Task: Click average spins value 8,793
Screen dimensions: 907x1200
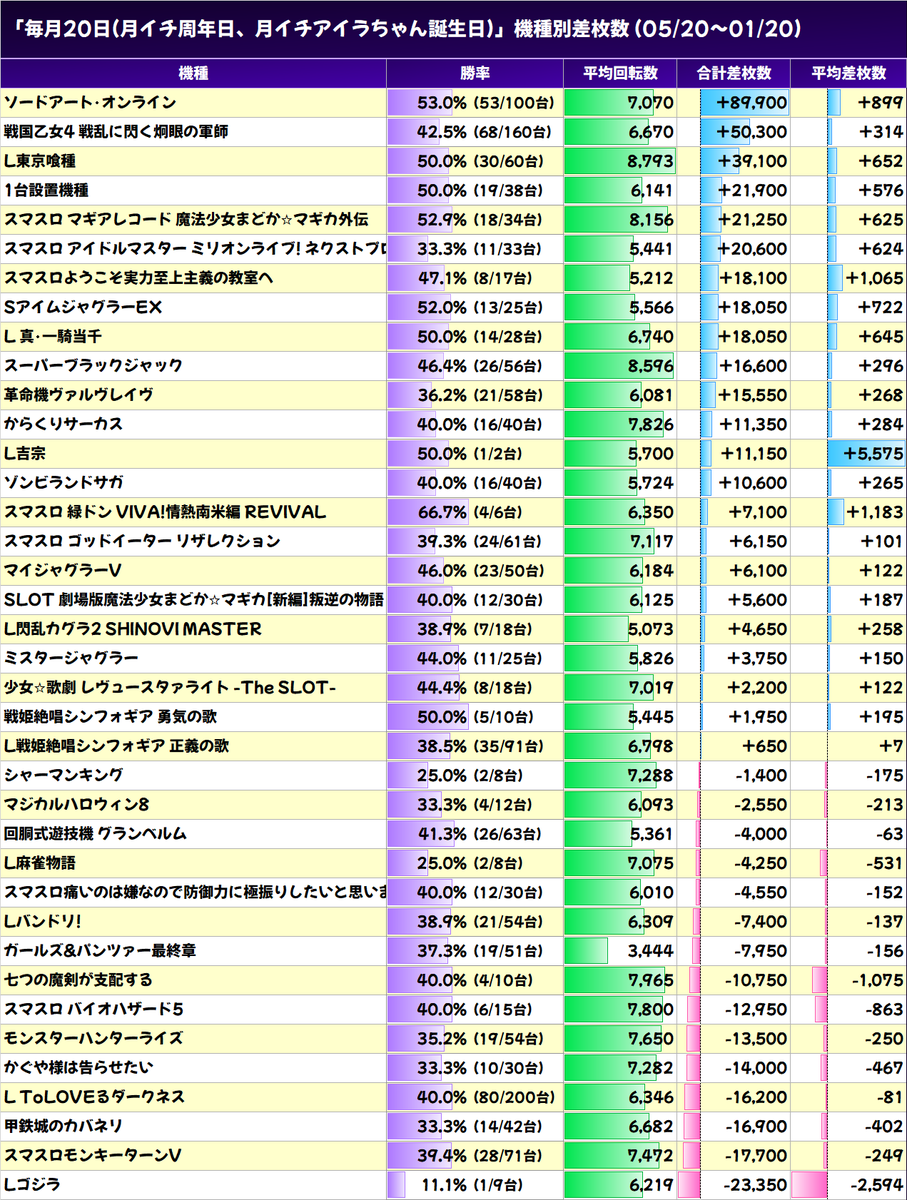Action: [621, 161]
